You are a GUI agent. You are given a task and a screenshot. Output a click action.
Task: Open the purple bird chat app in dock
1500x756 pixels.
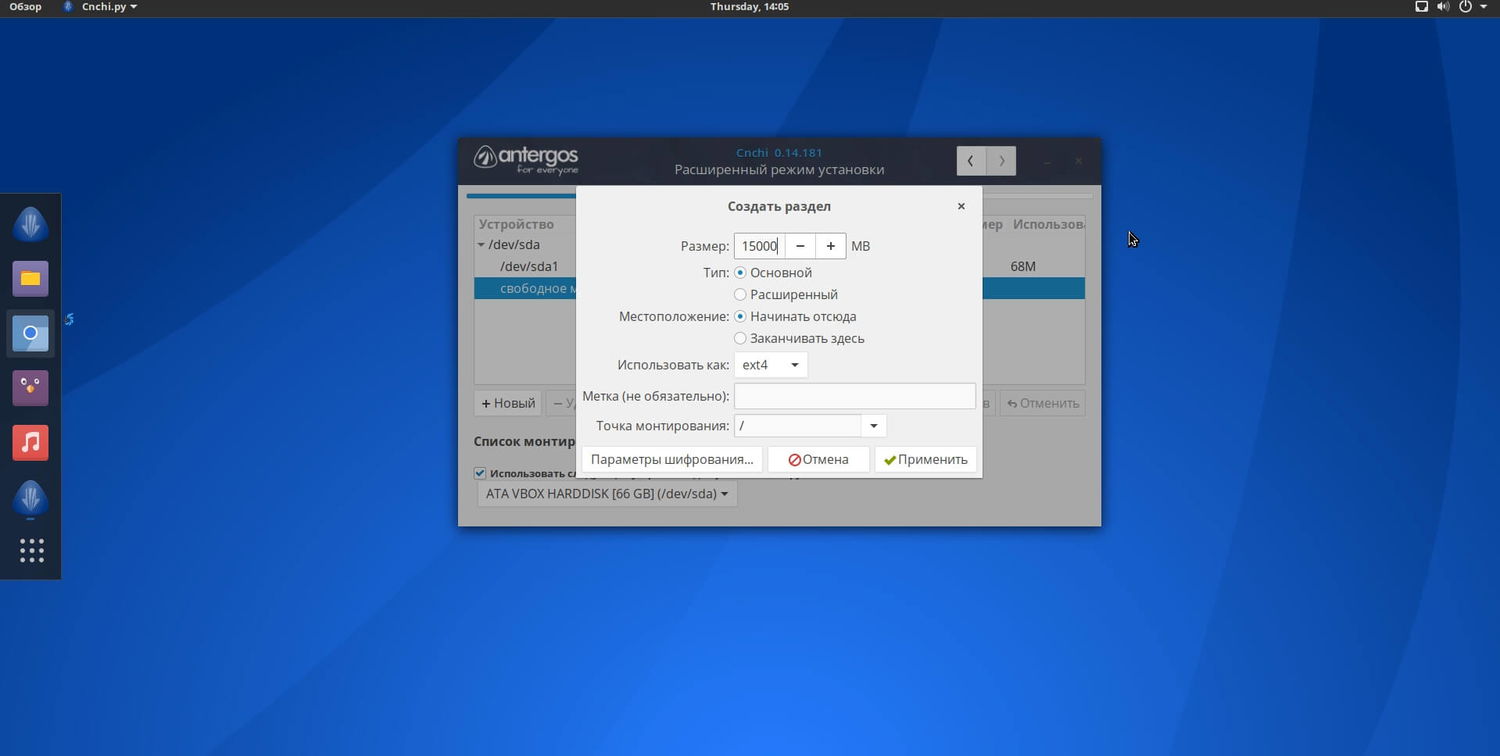pos(30,387)
